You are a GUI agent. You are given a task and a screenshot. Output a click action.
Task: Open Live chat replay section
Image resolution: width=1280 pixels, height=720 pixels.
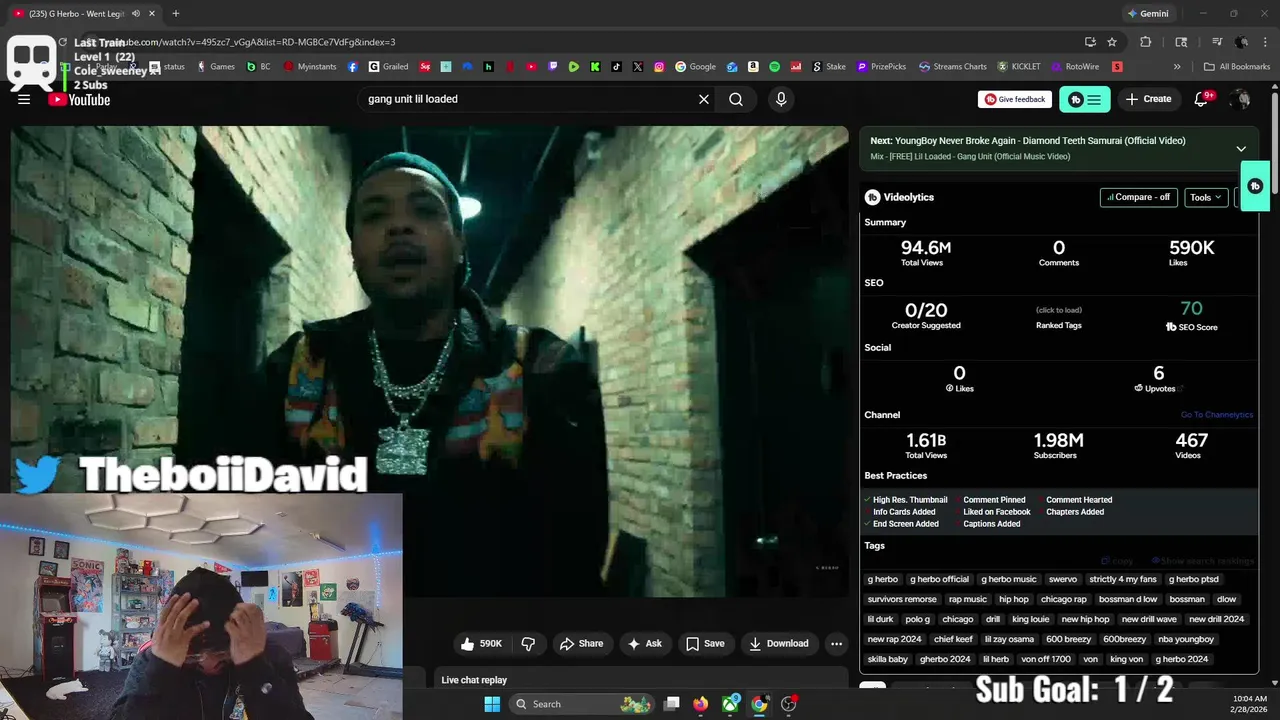coord(640,680)
